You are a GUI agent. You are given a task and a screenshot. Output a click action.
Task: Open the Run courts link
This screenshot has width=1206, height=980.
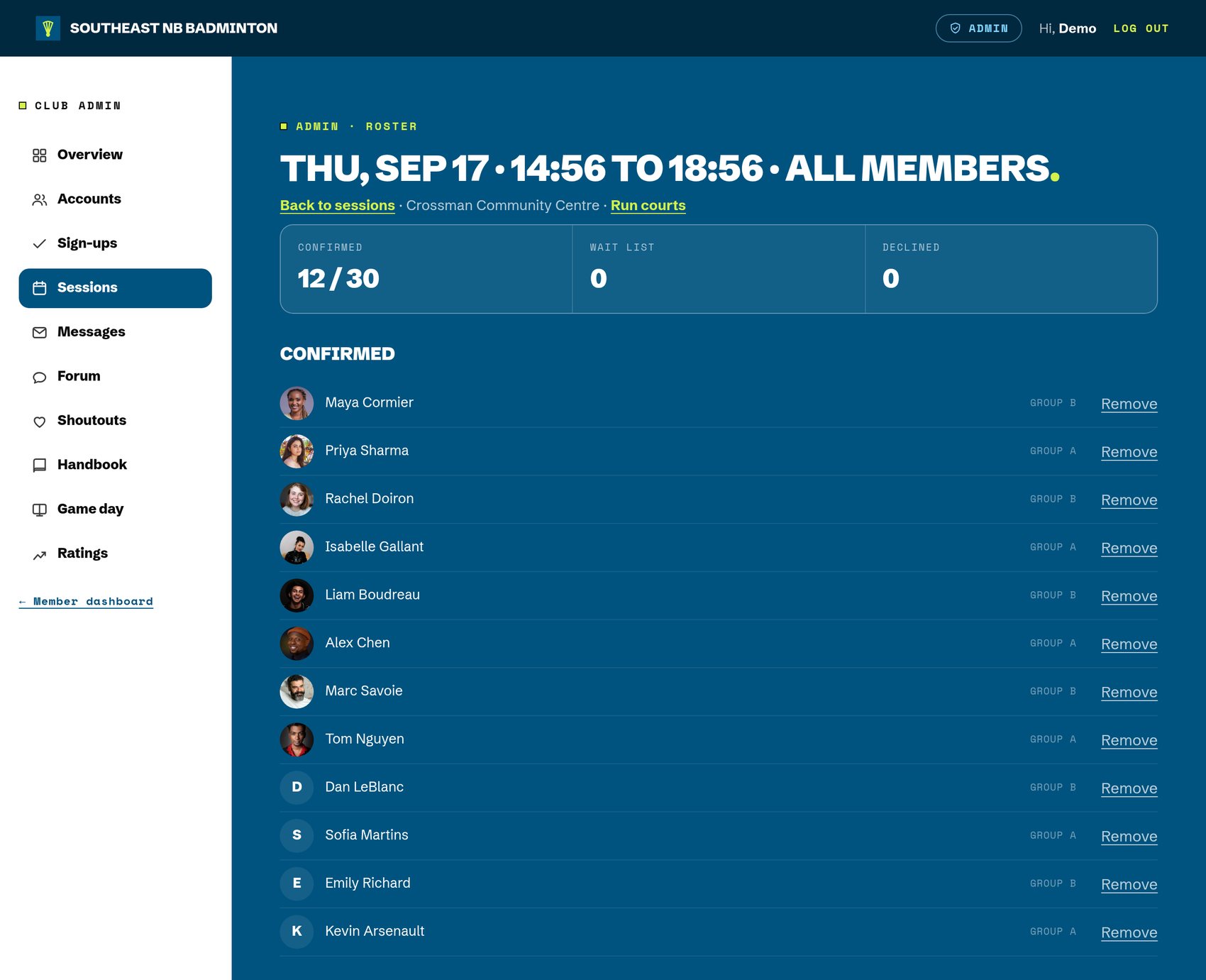648,205
